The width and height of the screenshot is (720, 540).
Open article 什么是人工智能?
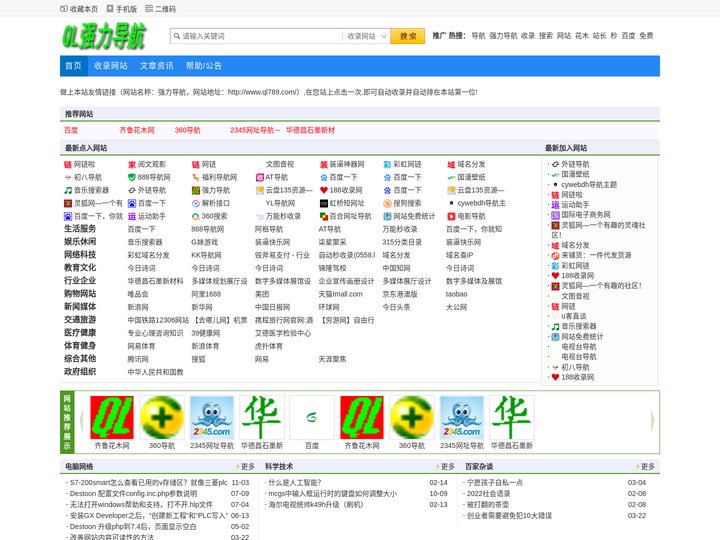[295, 483]
